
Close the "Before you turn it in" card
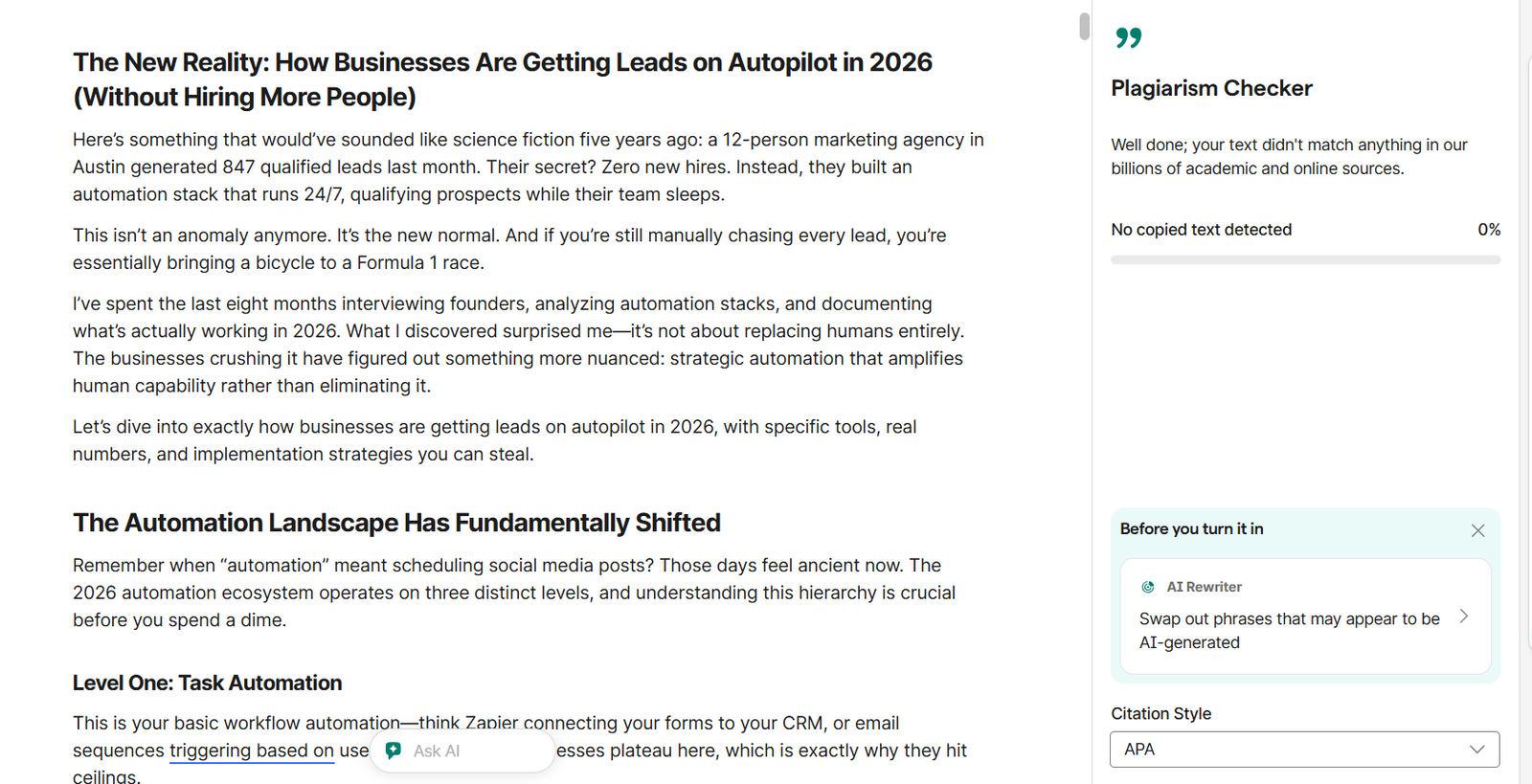[1477, 530]
